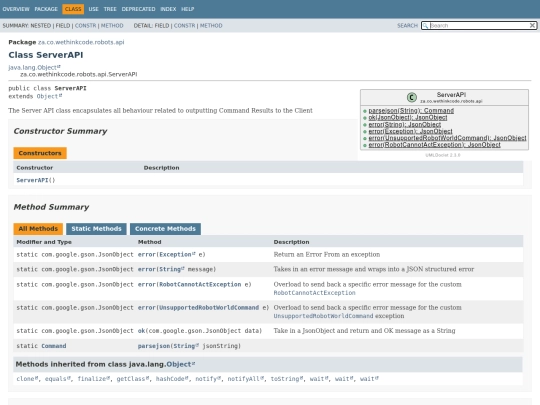Select the highlighted Class nav item
This screenshot has width=540, height=405.
click(x=73, y=9)
